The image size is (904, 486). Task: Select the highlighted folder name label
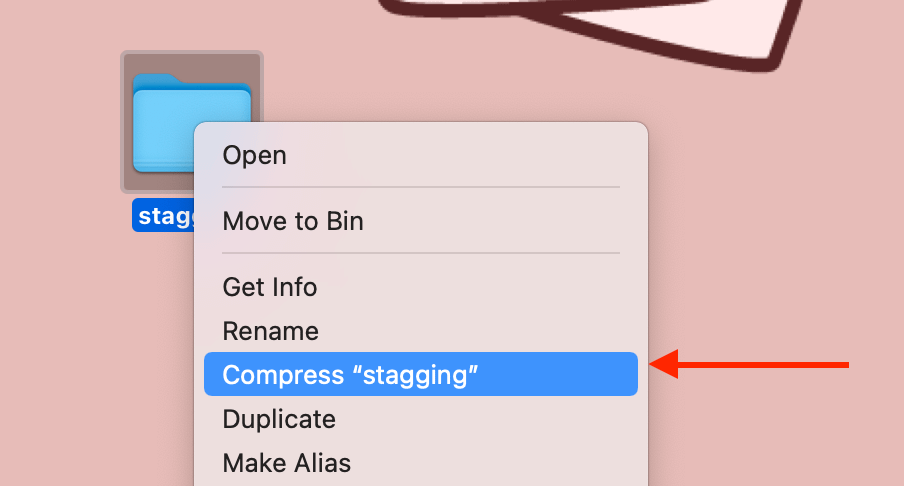(x=162, y=215)
